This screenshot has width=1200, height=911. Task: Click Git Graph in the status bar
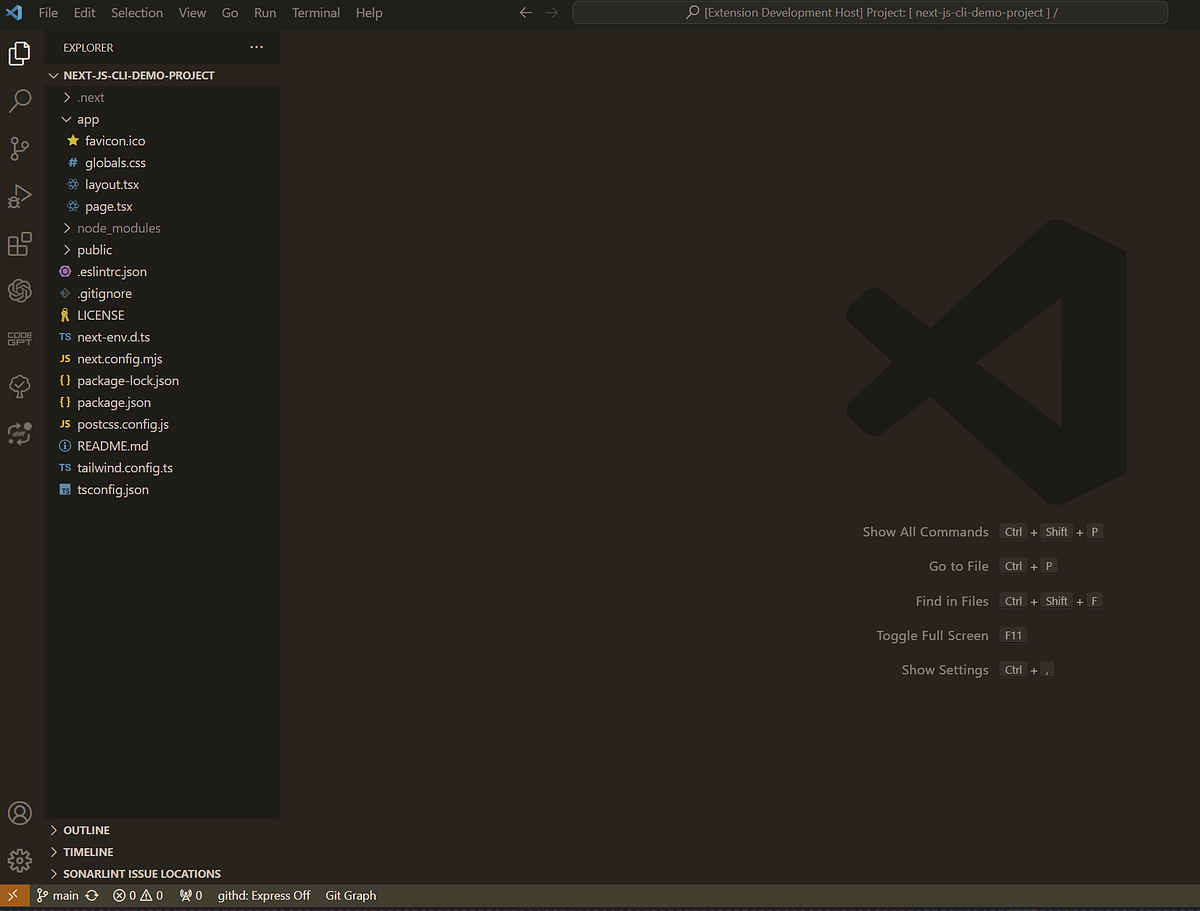(350, 895)
